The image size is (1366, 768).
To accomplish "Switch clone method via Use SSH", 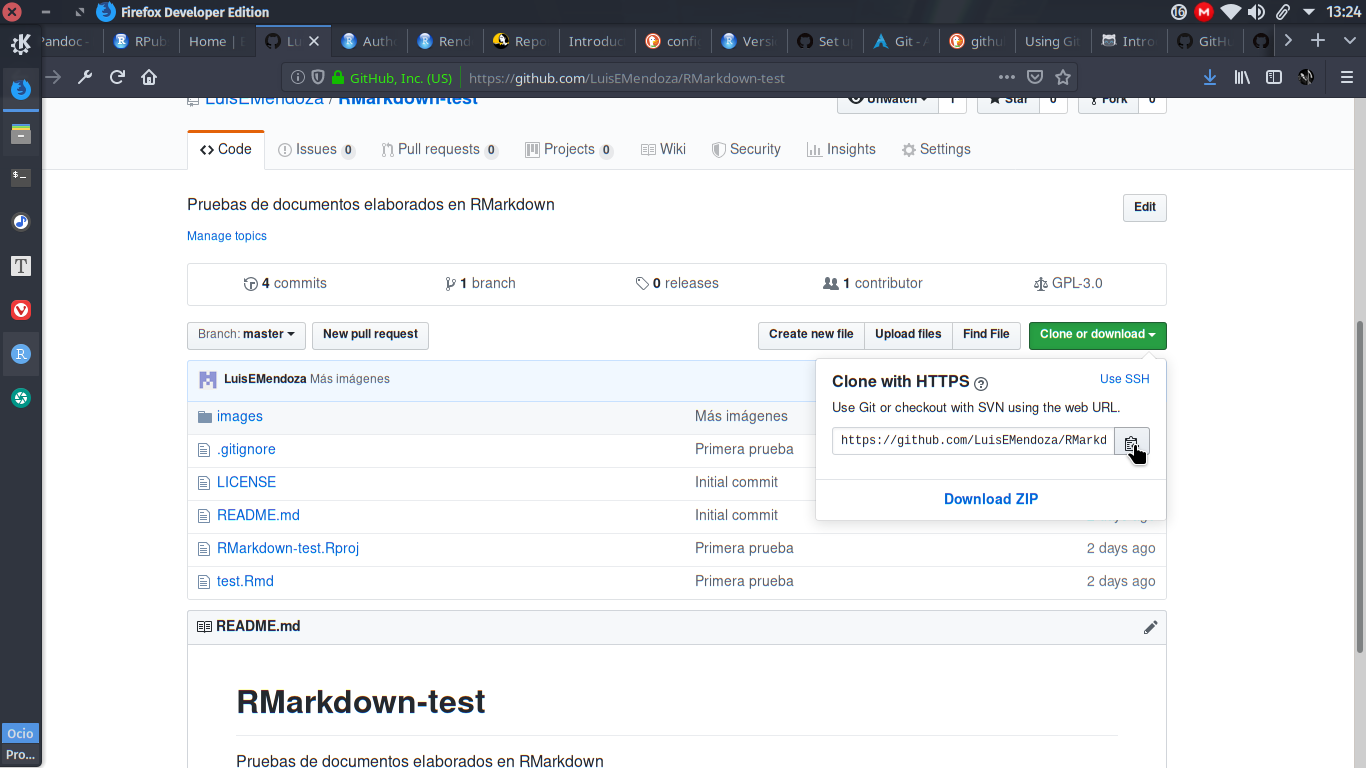I will pos(1125,379).
